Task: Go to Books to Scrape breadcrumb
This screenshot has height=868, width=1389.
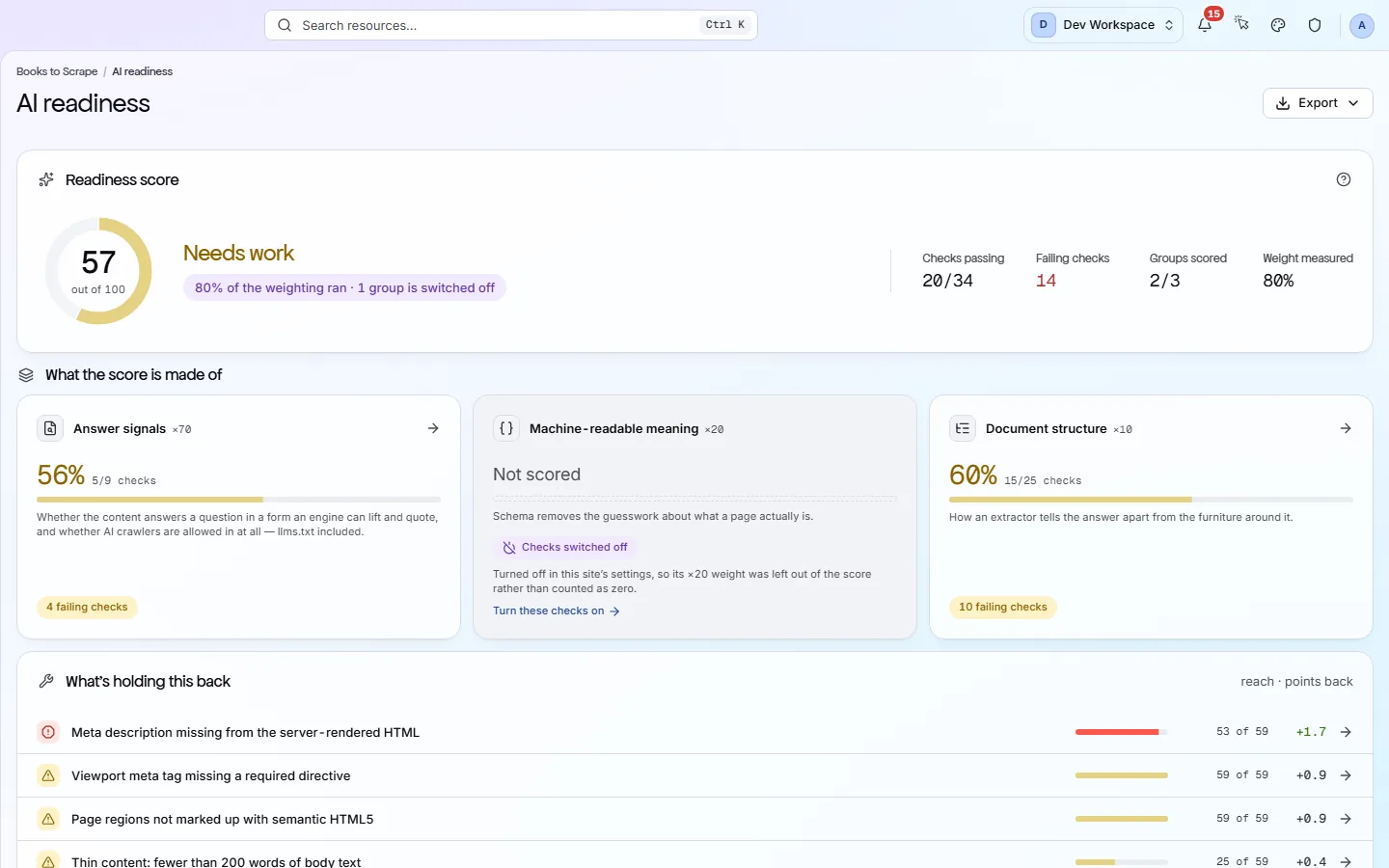Action: 57,71
